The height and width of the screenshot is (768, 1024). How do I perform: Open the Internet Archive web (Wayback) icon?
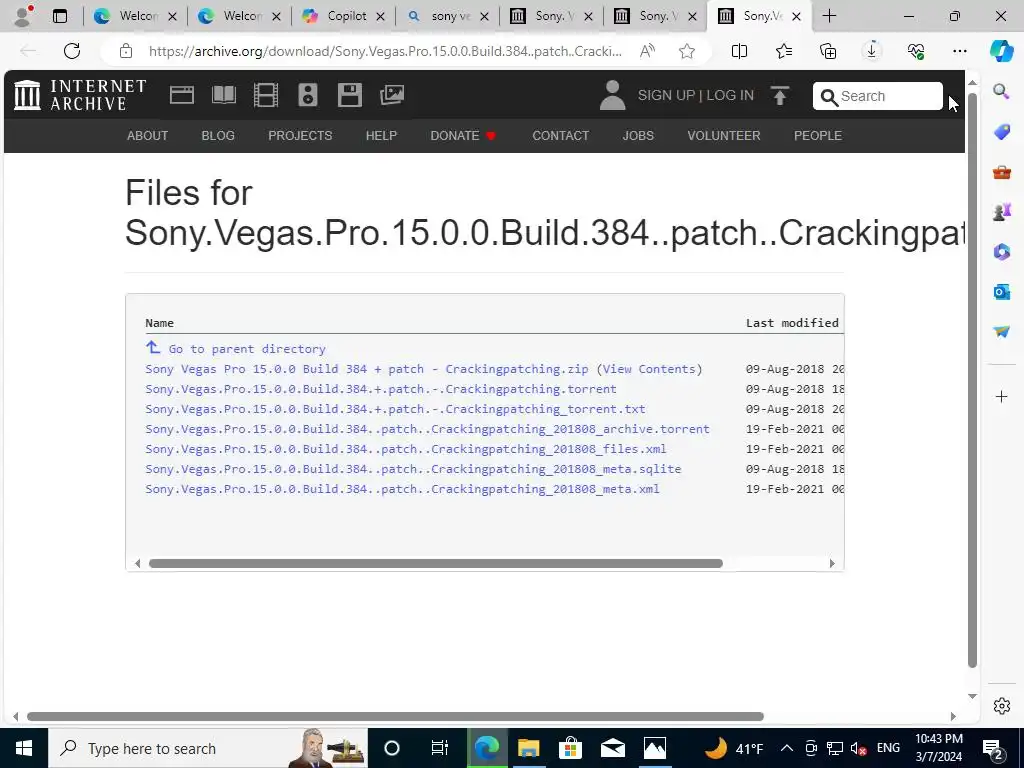pos(182,95)
